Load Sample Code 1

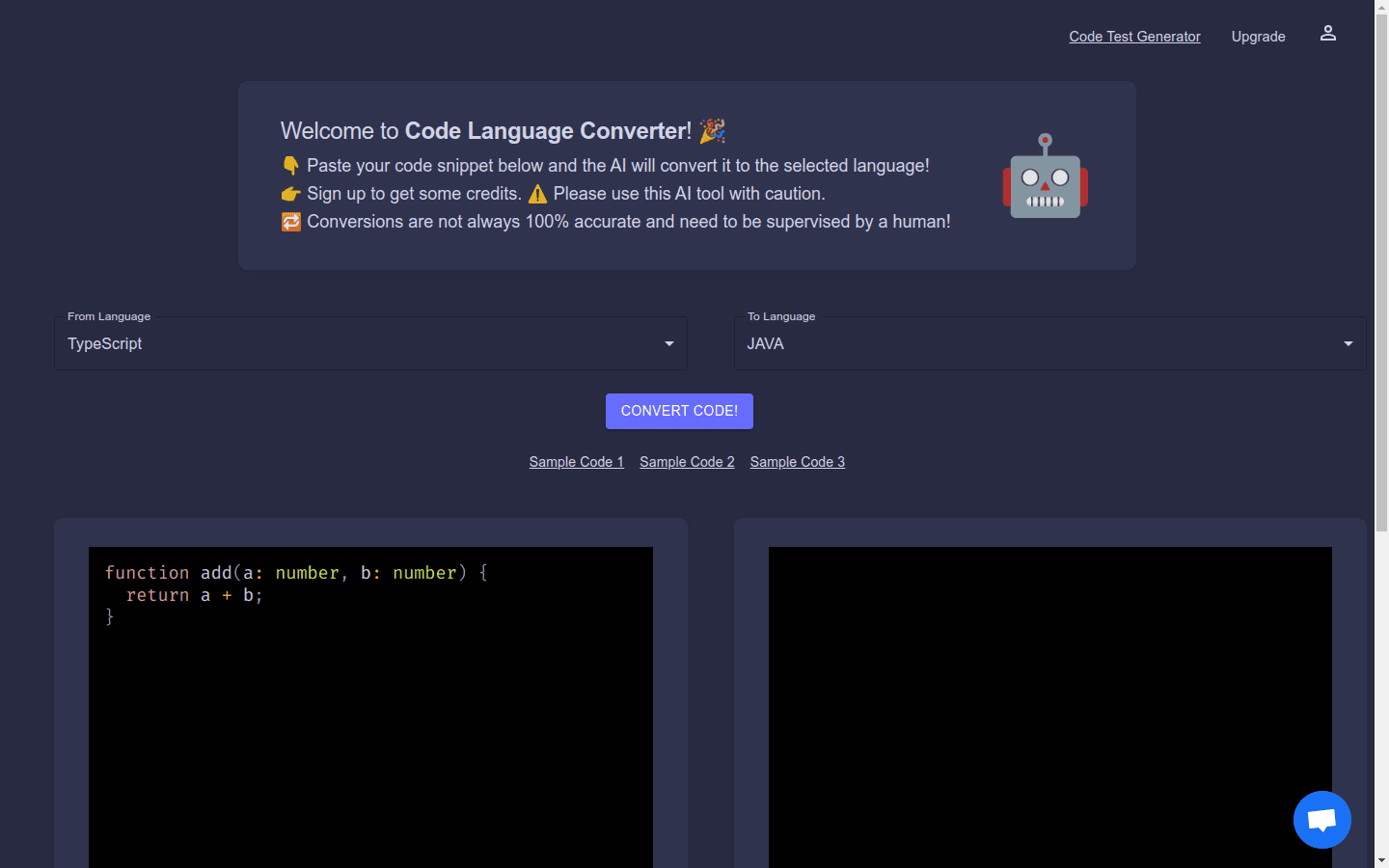[x=576, y=462]
